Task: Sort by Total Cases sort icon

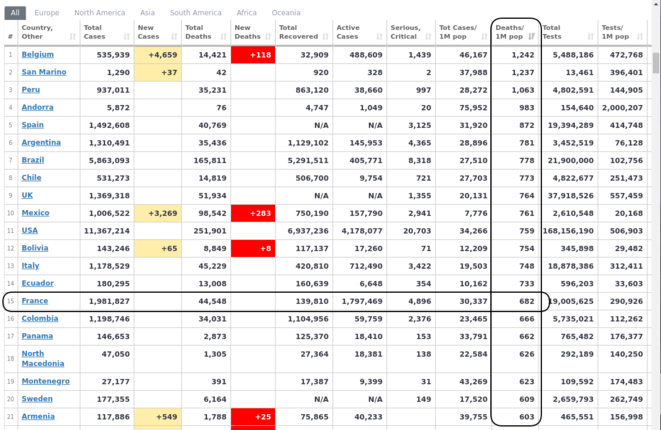Action: click(126, 37)
